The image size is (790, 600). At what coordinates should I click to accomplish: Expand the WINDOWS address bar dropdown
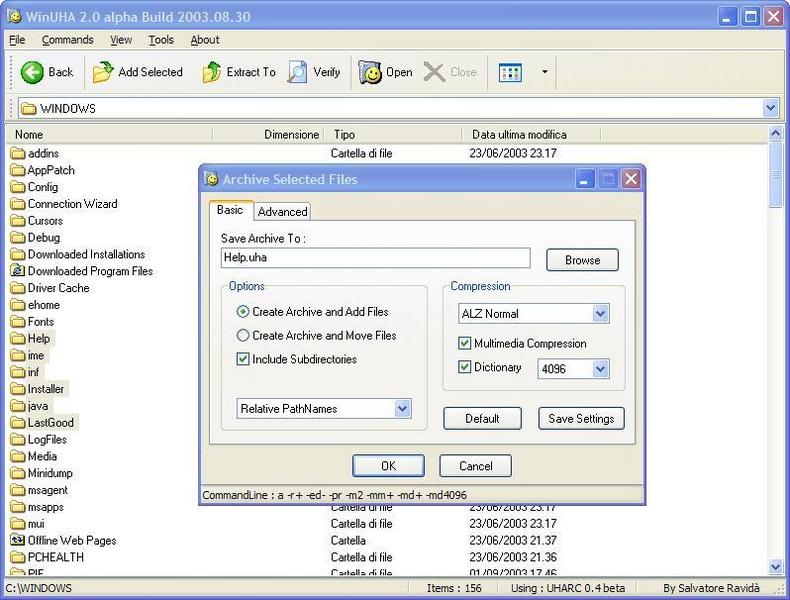[771, 108]
